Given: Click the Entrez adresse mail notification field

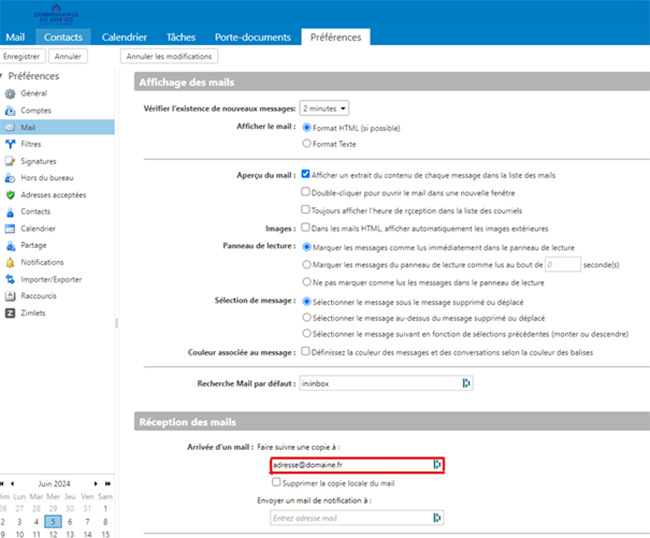Looking at the screenshot, I should [350, 517].
